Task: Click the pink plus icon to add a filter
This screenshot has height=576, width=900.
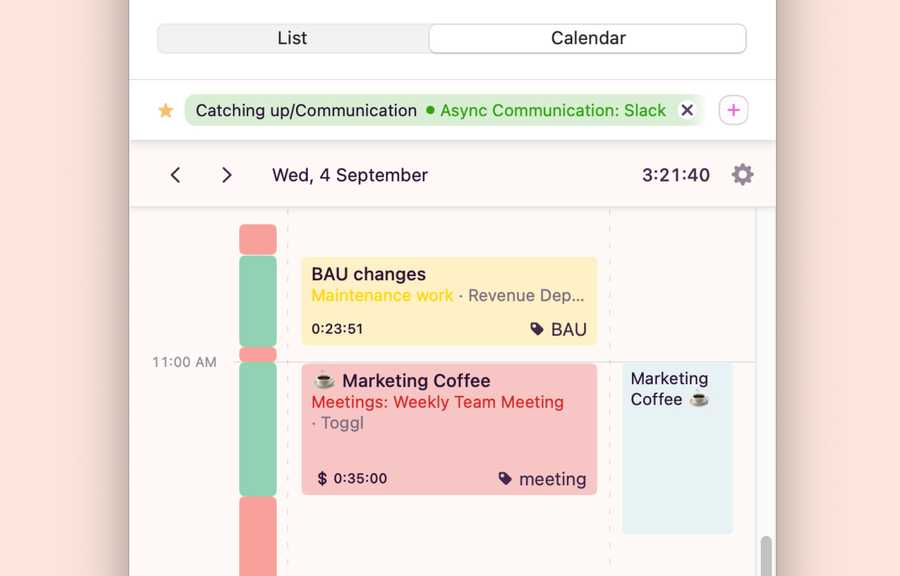Action: pyautogui.click(x=733, y=110)
